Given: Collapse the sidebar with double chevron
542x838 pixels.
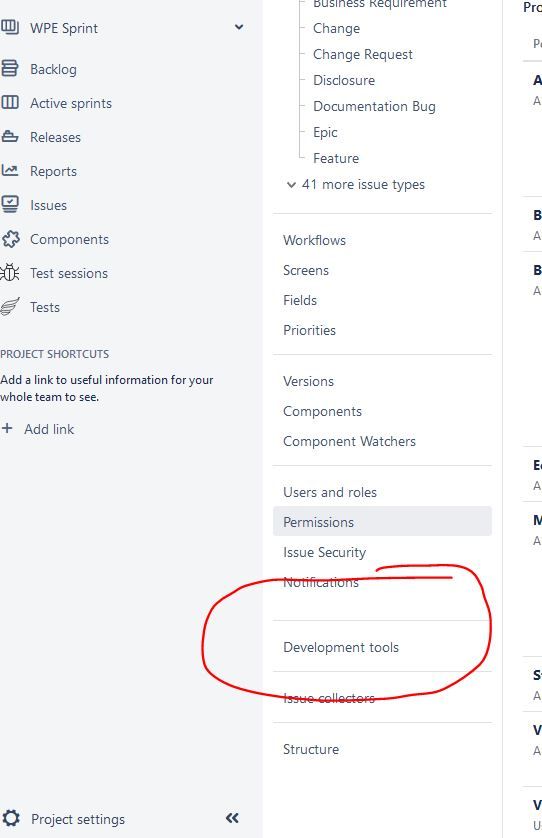Looking at the screenshot, I should tap(233, 818).
